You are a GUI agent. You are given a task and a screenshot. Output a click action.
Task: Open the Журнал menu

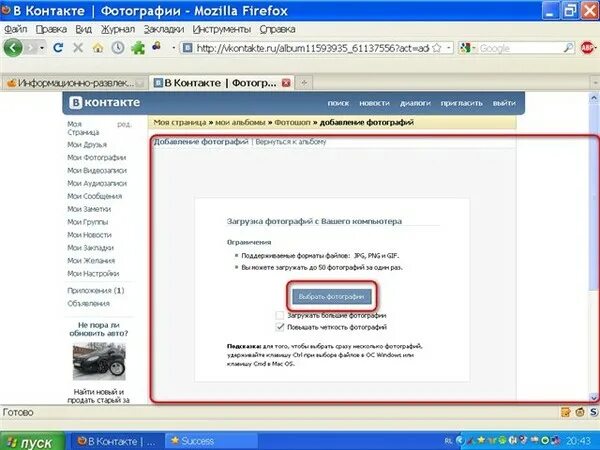tap(118, 29)
